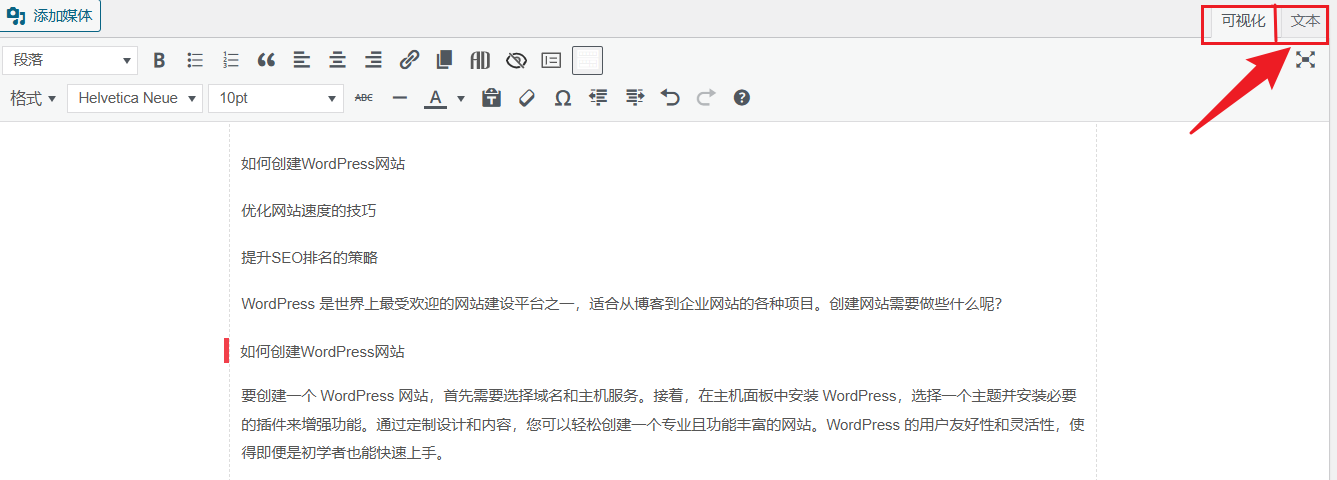Click the AD insert icon
The image size is (1337, 480).
click(480, 60)
